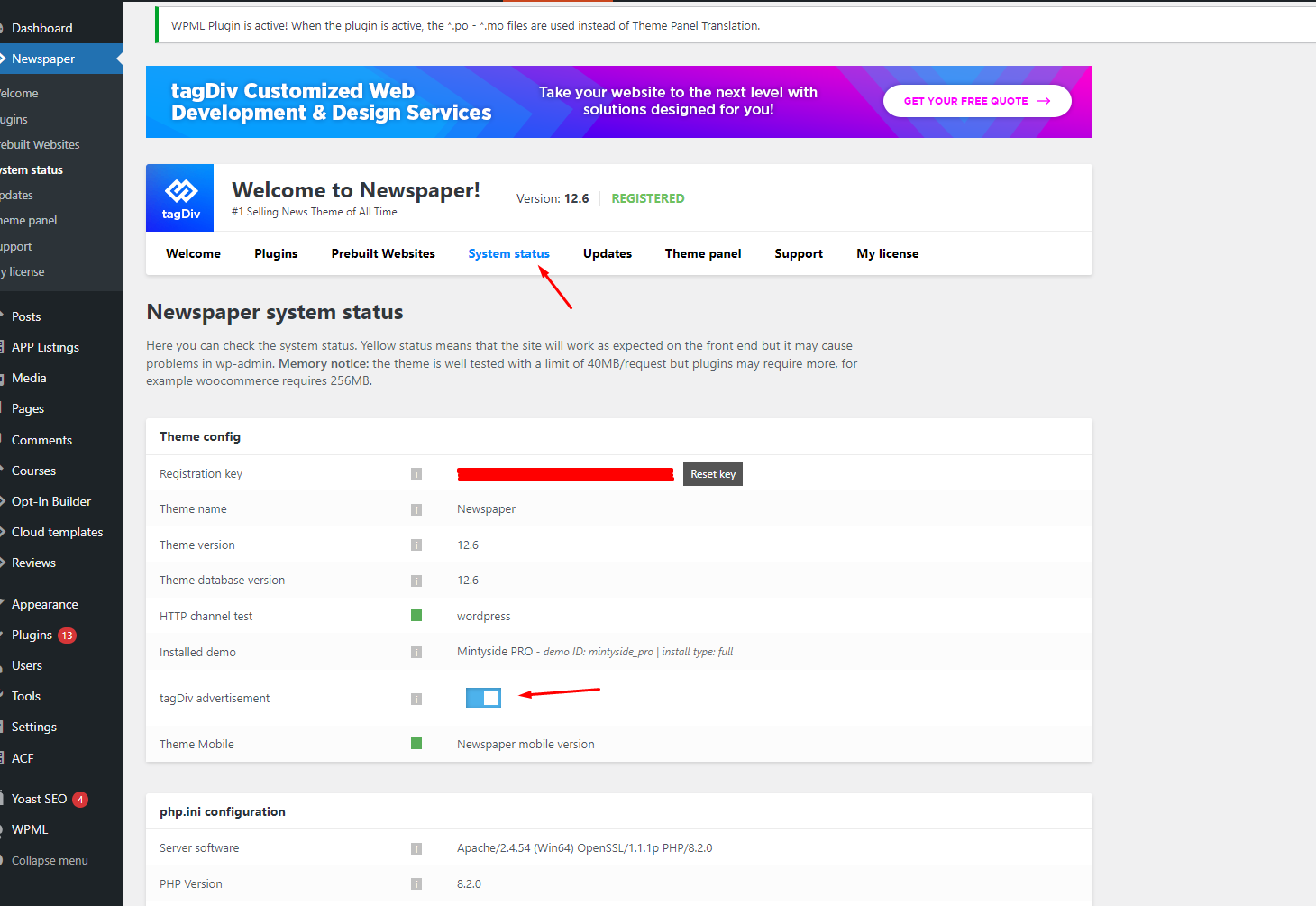Click the Get Your Free Quote button
1316x906 pixels.
coord(977,101)
